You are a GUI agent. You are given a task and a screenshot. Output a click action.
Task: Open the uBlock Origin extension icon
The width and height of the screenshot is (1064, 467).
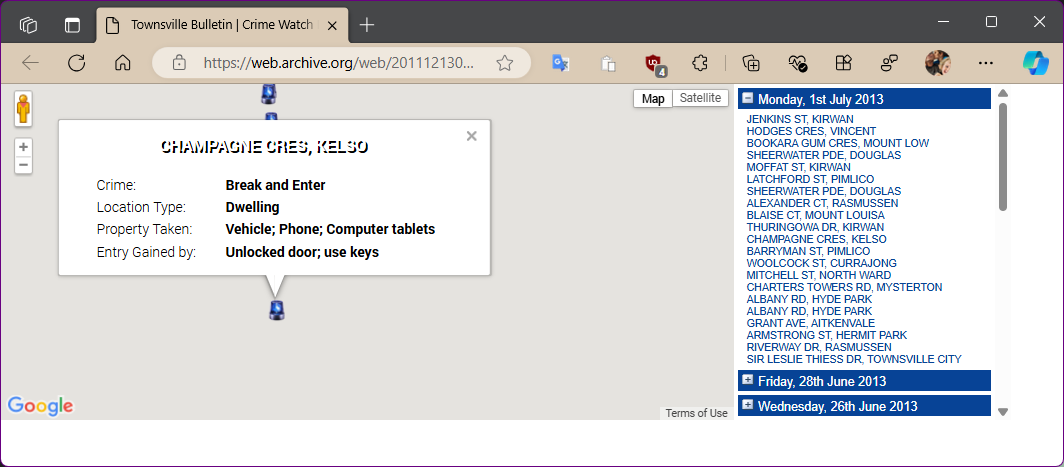pos(655,63)
